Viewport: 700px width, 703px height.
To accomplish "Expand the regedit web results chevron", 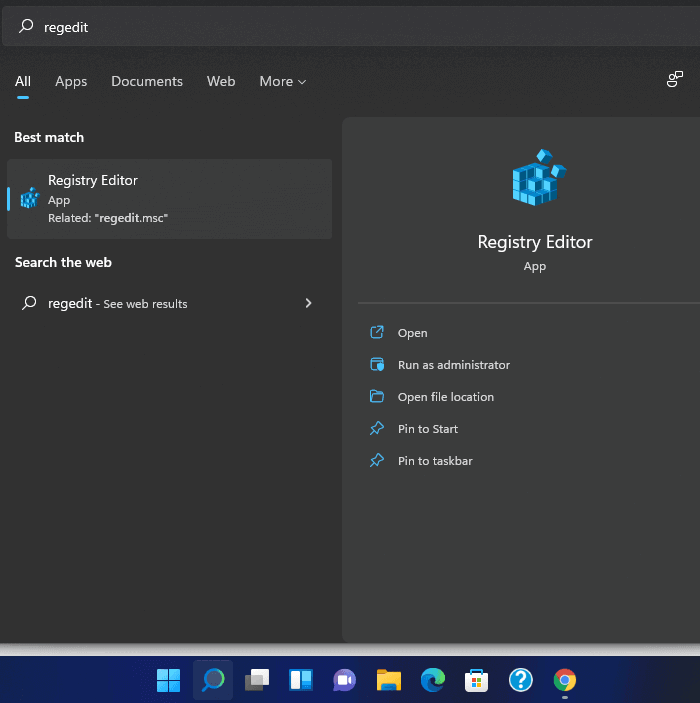I will (308, 303).
